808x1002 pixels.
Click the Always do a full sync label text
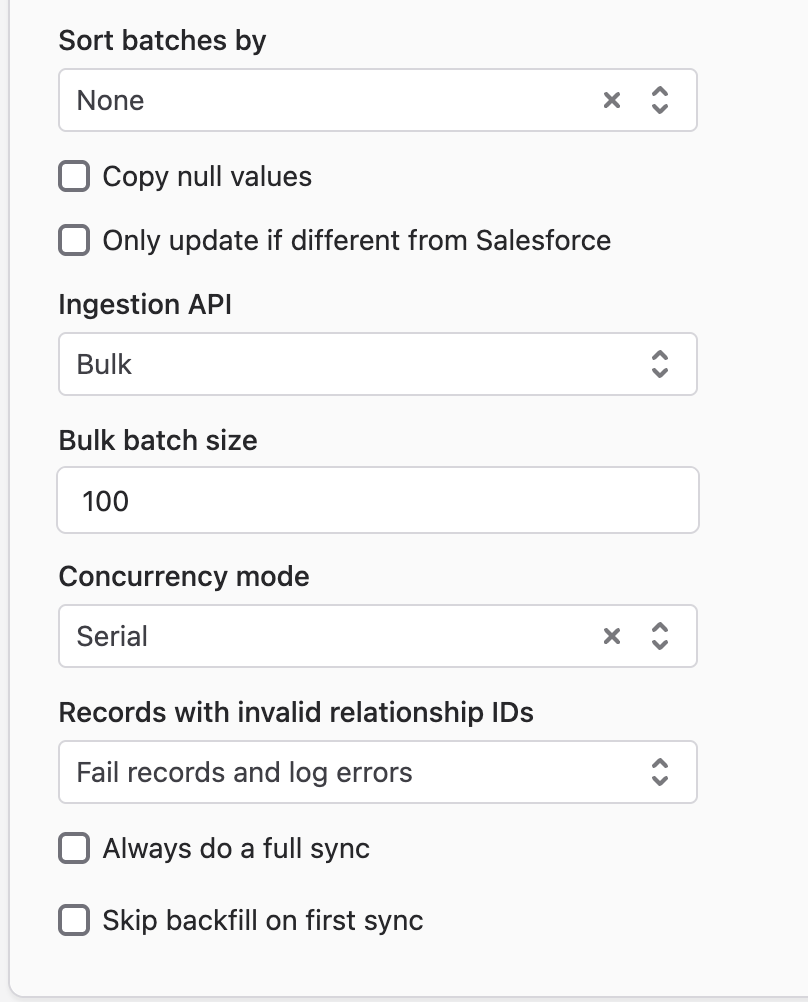236,849
